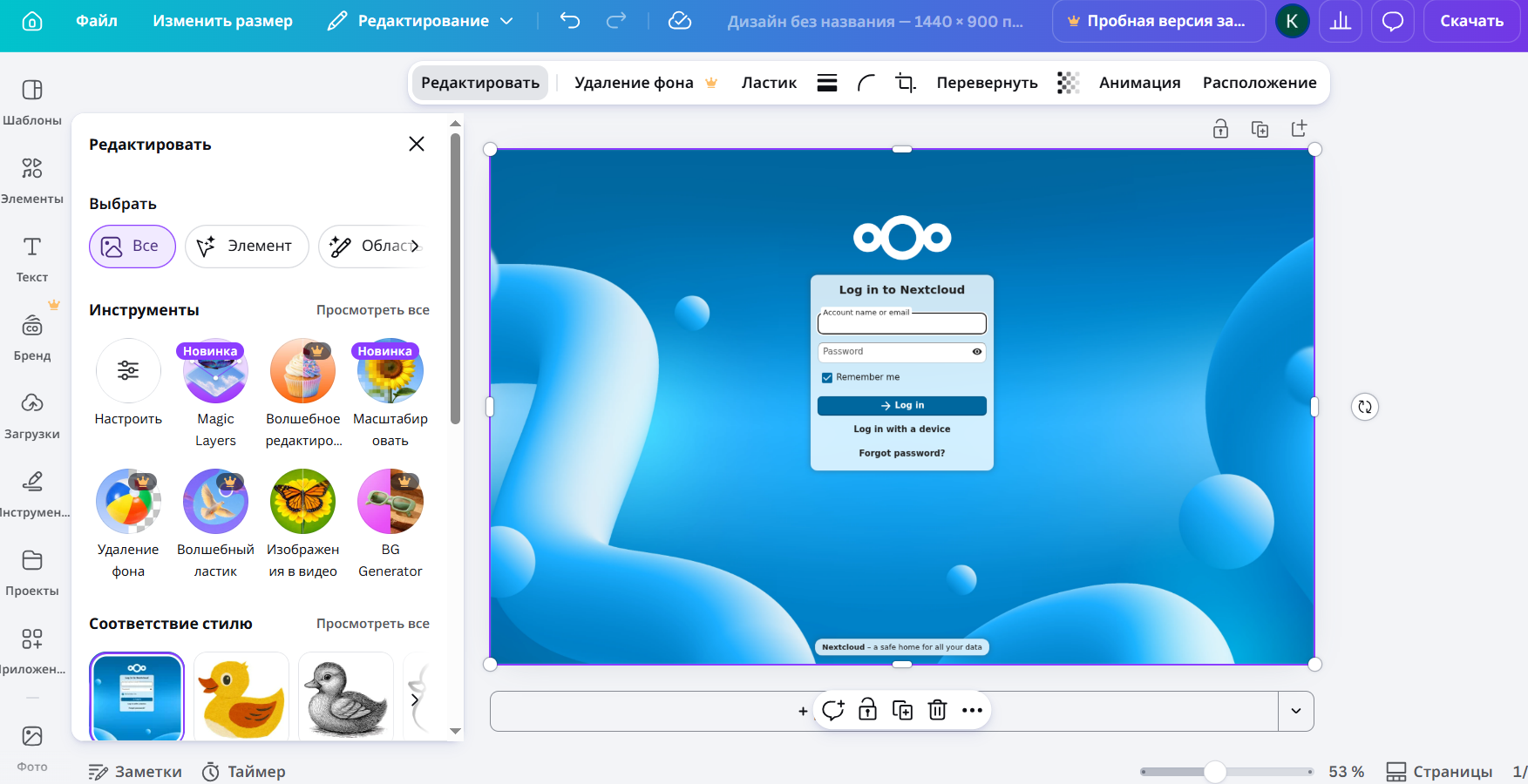Lock the page using the top lock icon
Screen dimensions: 1528x784
click(x=1220, y=129)
